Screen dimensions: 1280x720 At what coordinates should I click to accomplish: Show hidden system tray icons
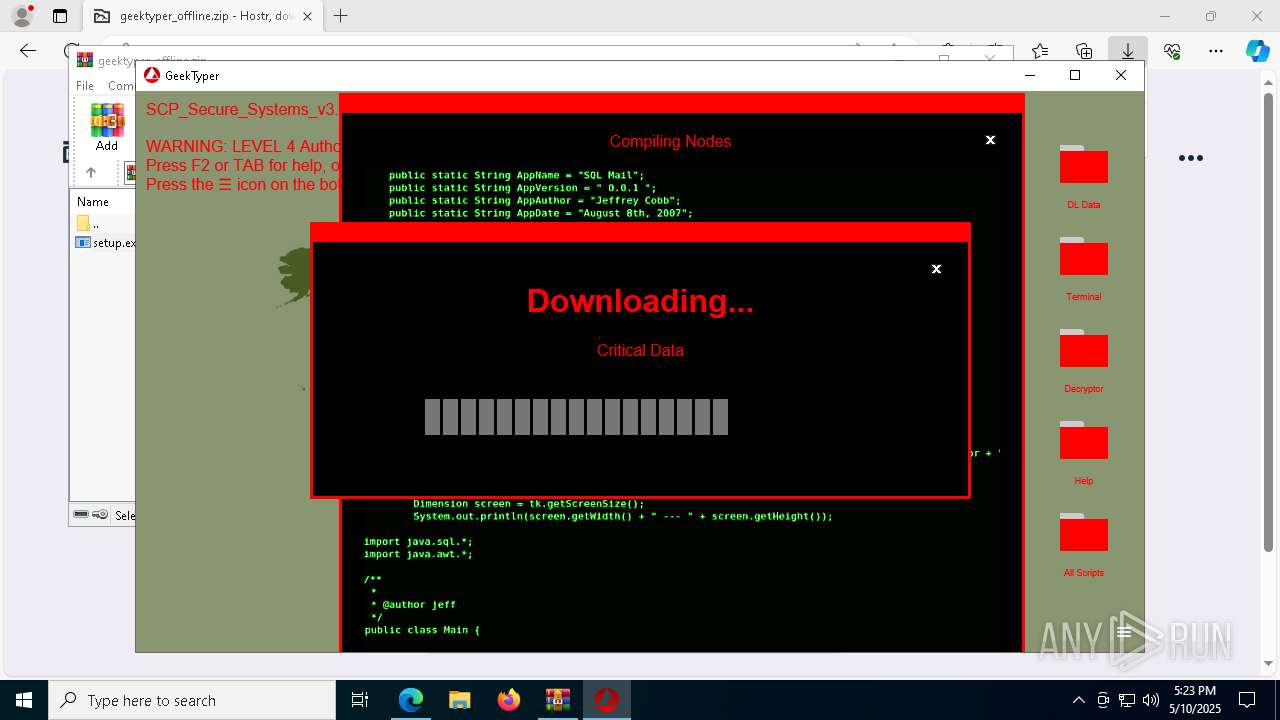click(1078, 700)
